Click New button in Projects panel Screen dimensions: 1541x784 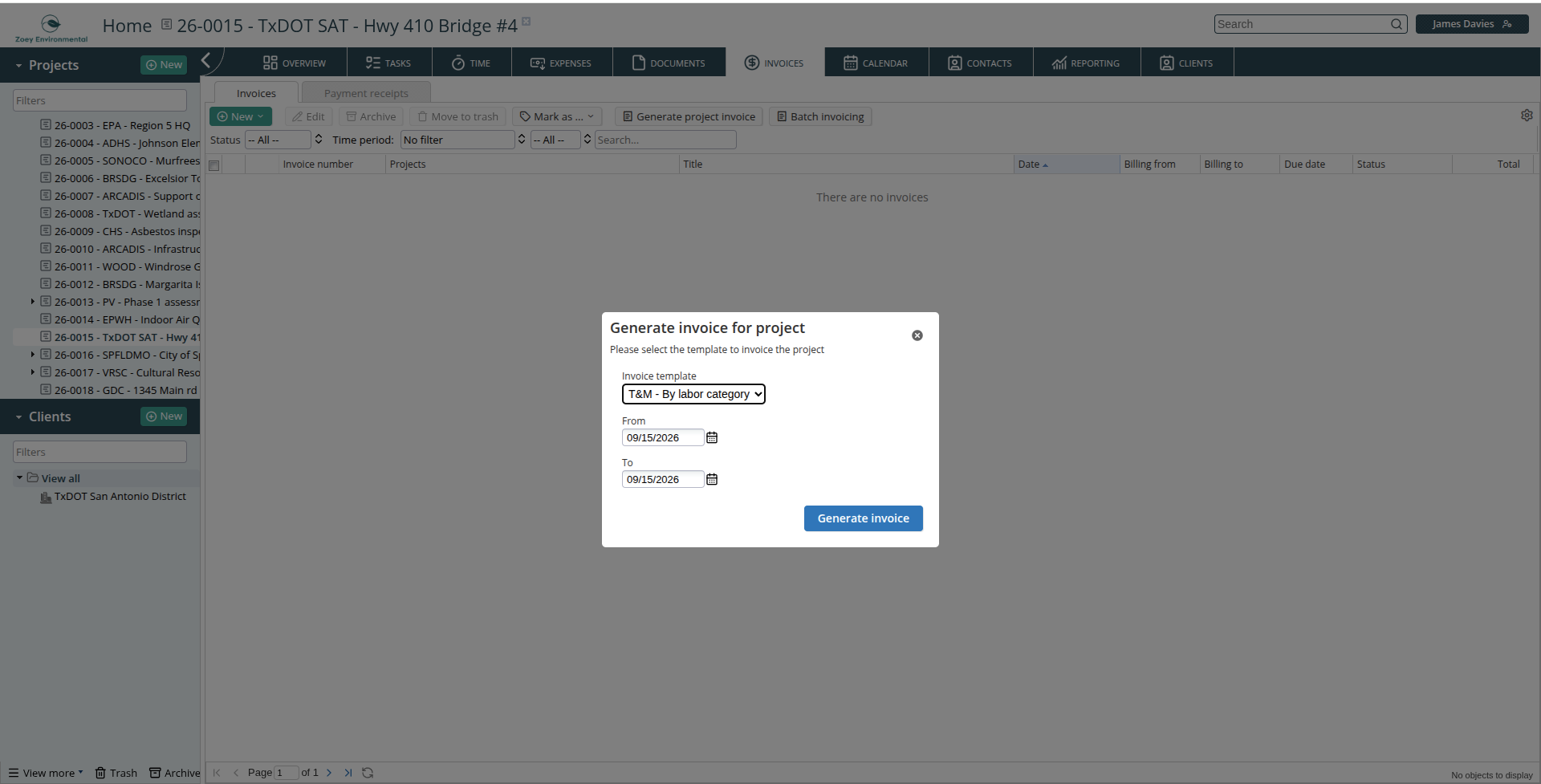pyautogui.click(x=164, y=65)
